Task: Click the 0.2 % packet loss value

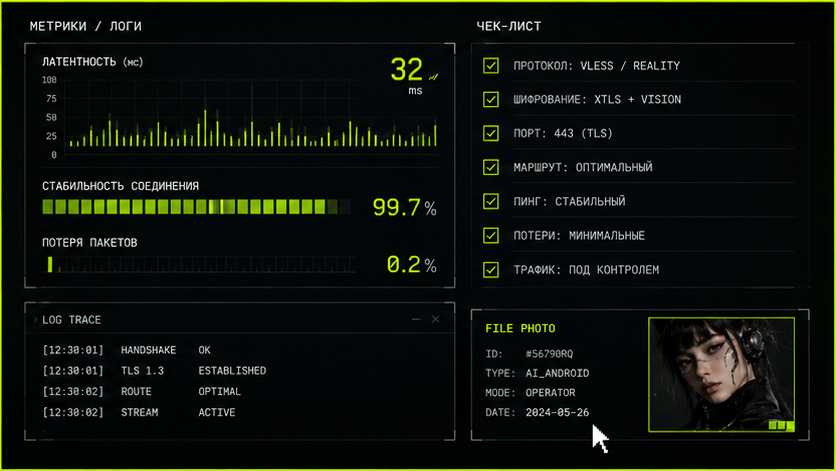Action: pos(411,265)
